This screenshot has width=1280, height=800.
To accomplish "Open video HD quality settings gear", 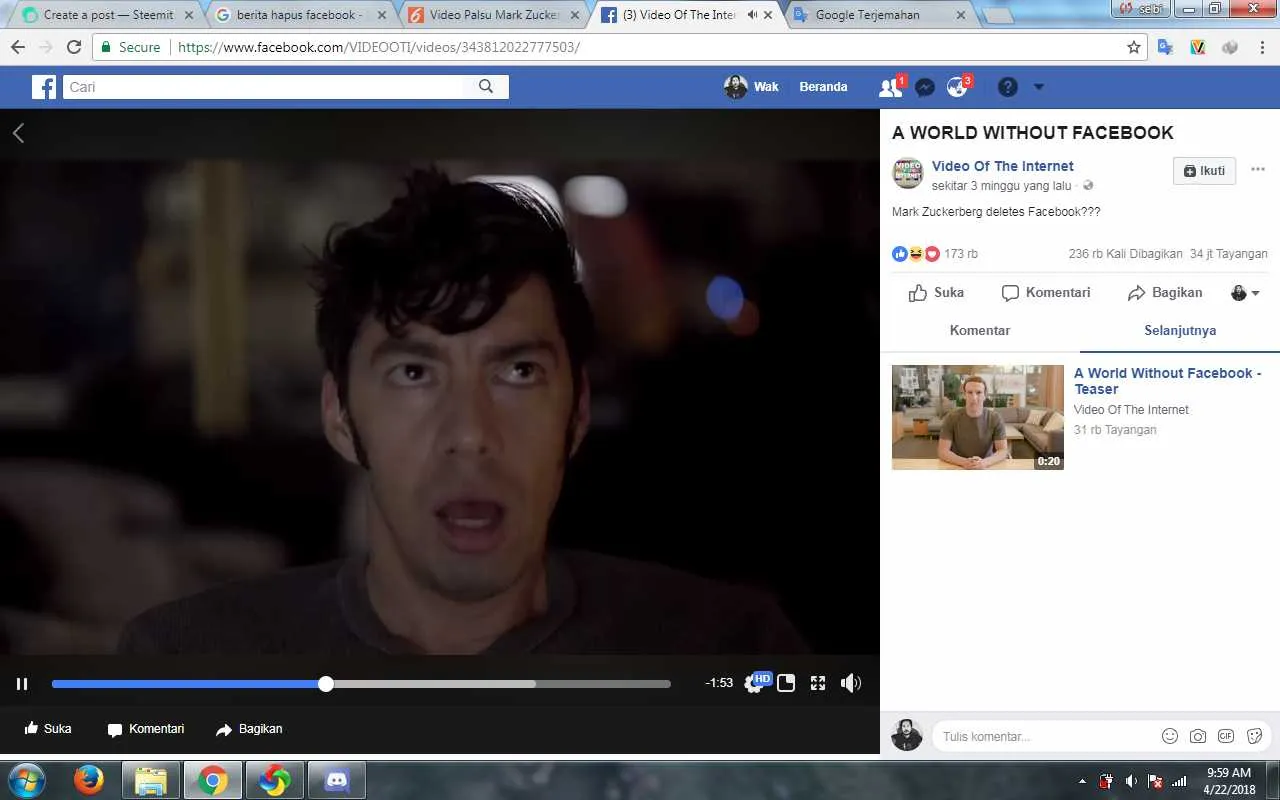I will coord(755,683).
